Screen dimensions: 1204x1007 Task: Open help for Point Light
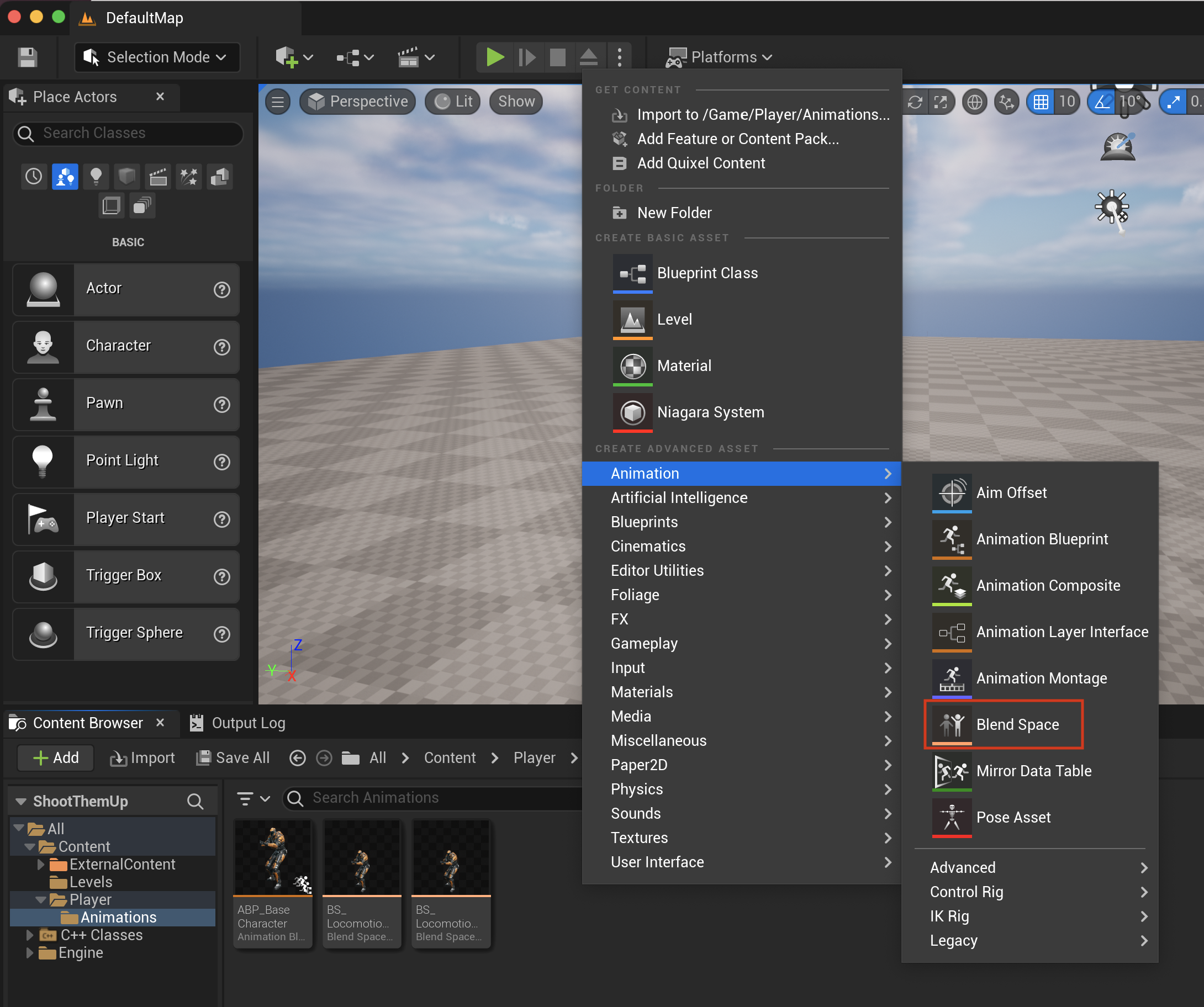(x=222, y=462)
